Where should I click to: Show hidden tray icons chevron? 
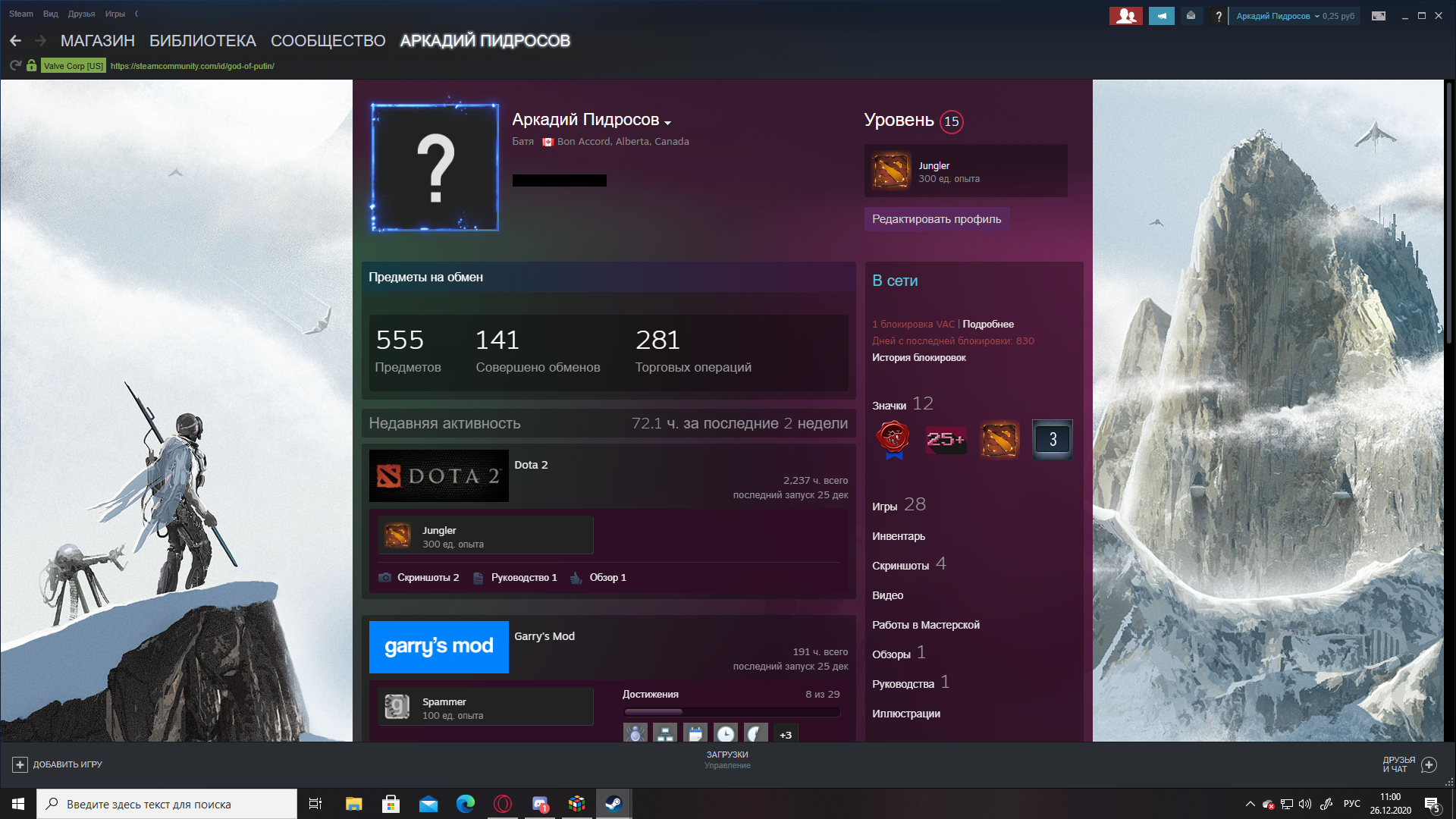pyautogui.click(x=1250, y=804)
